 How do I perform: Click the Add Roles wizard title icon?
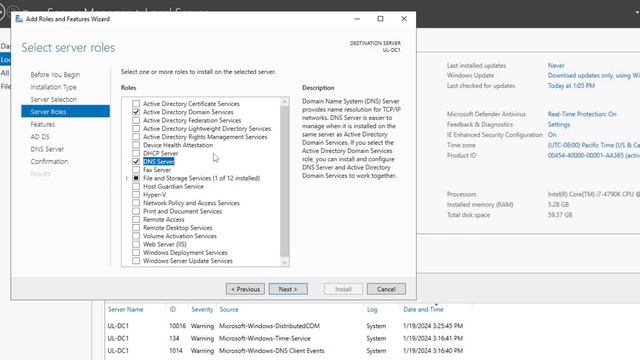tap(19, 19)
